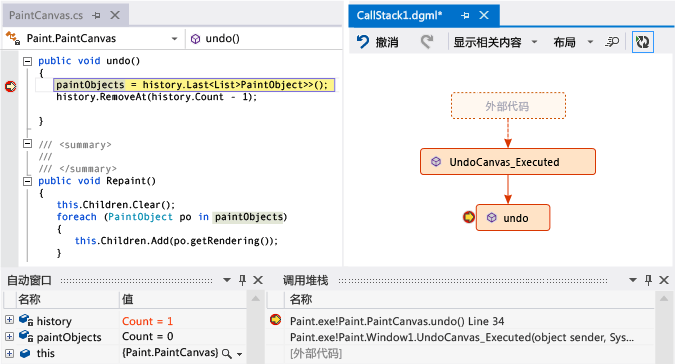Click the current frame marker in 调用堆栈
Image resolution: width=675 pixels, height=364 pixels.
pos(276,320)
